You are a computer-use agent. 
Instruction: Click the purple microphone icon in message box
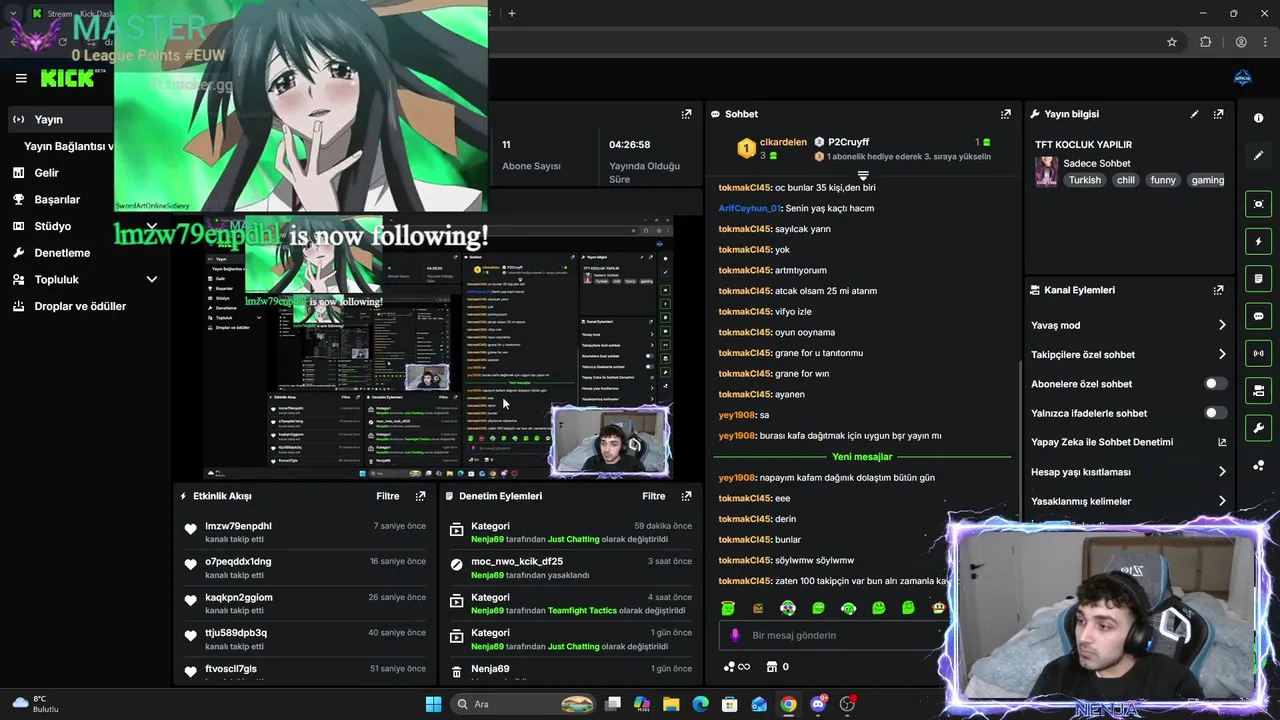click(x=735, y=635)
